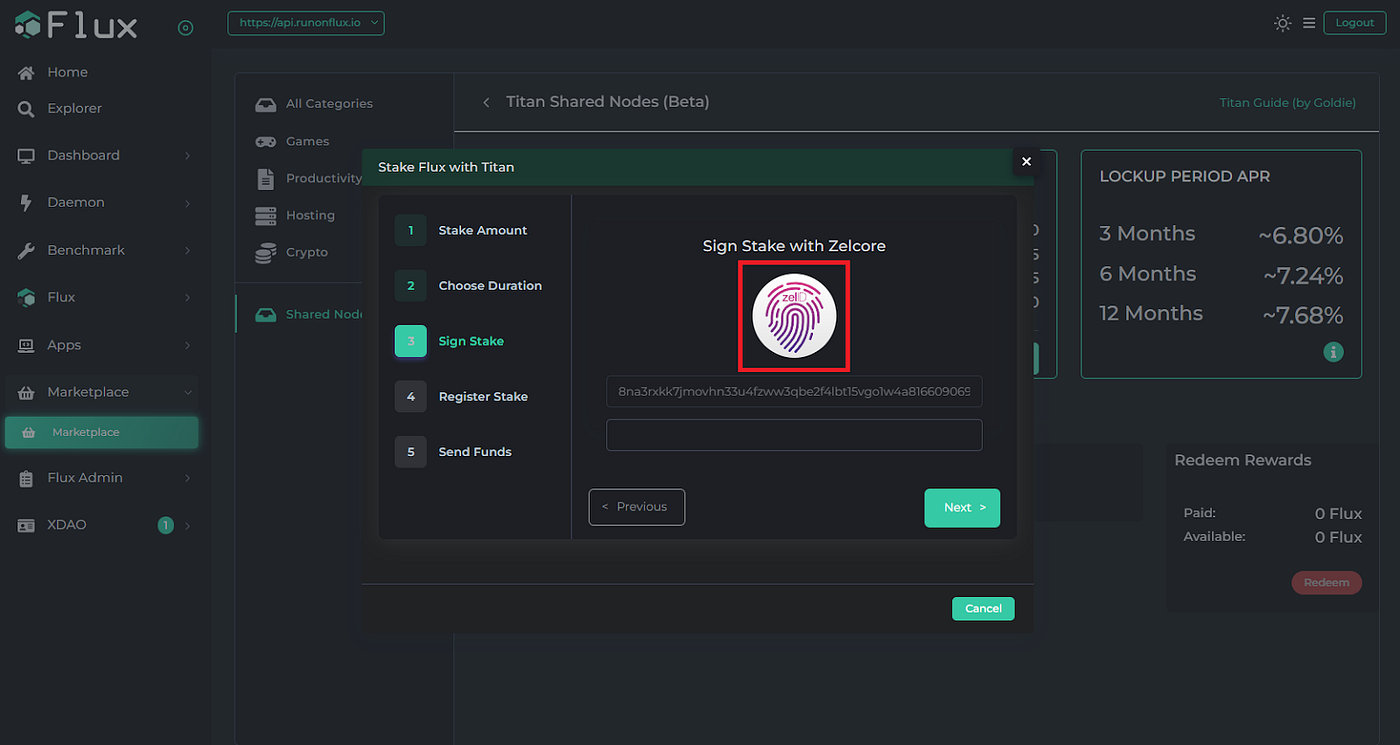Open the API URL dropdown
This screenshot has height=745, width=1400.
point(306,22)
